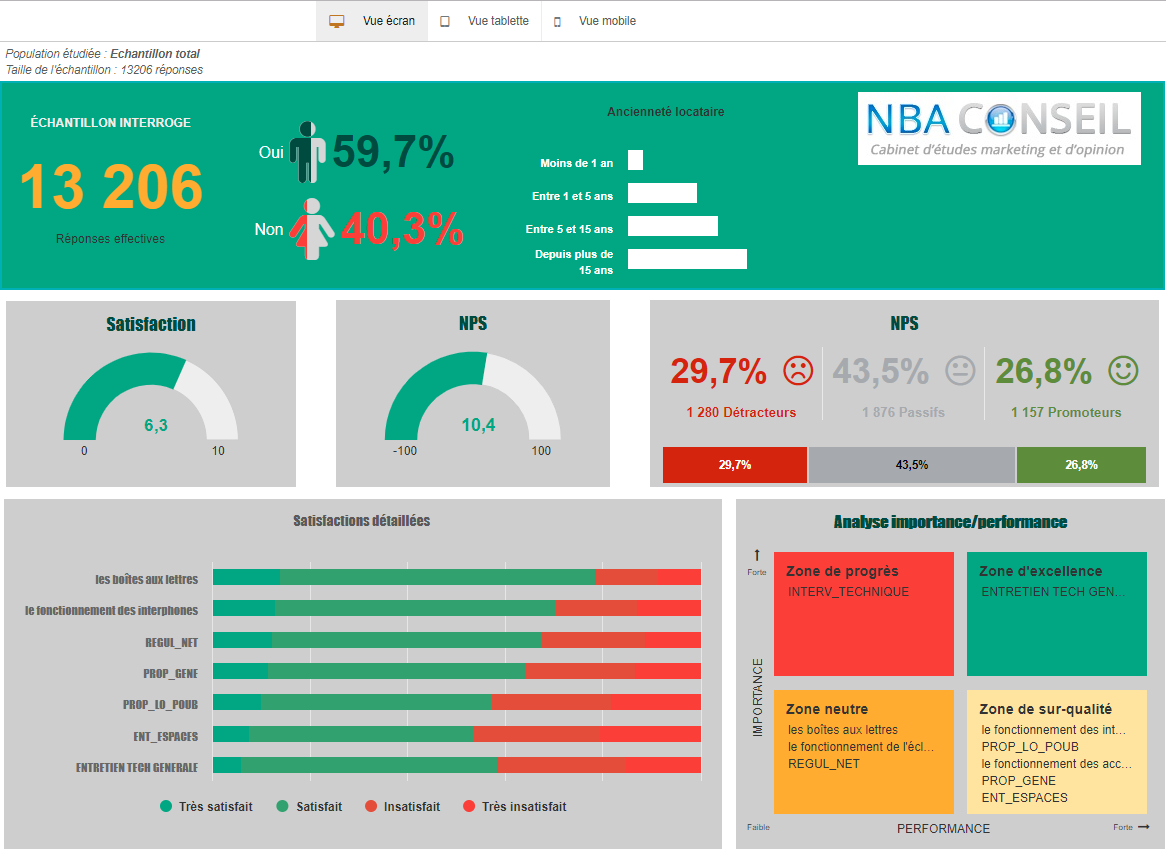Select the Zone d'excellence green quadrant
The image size is (1166, 849).
pyautogui.click(x=1057, y=614)
